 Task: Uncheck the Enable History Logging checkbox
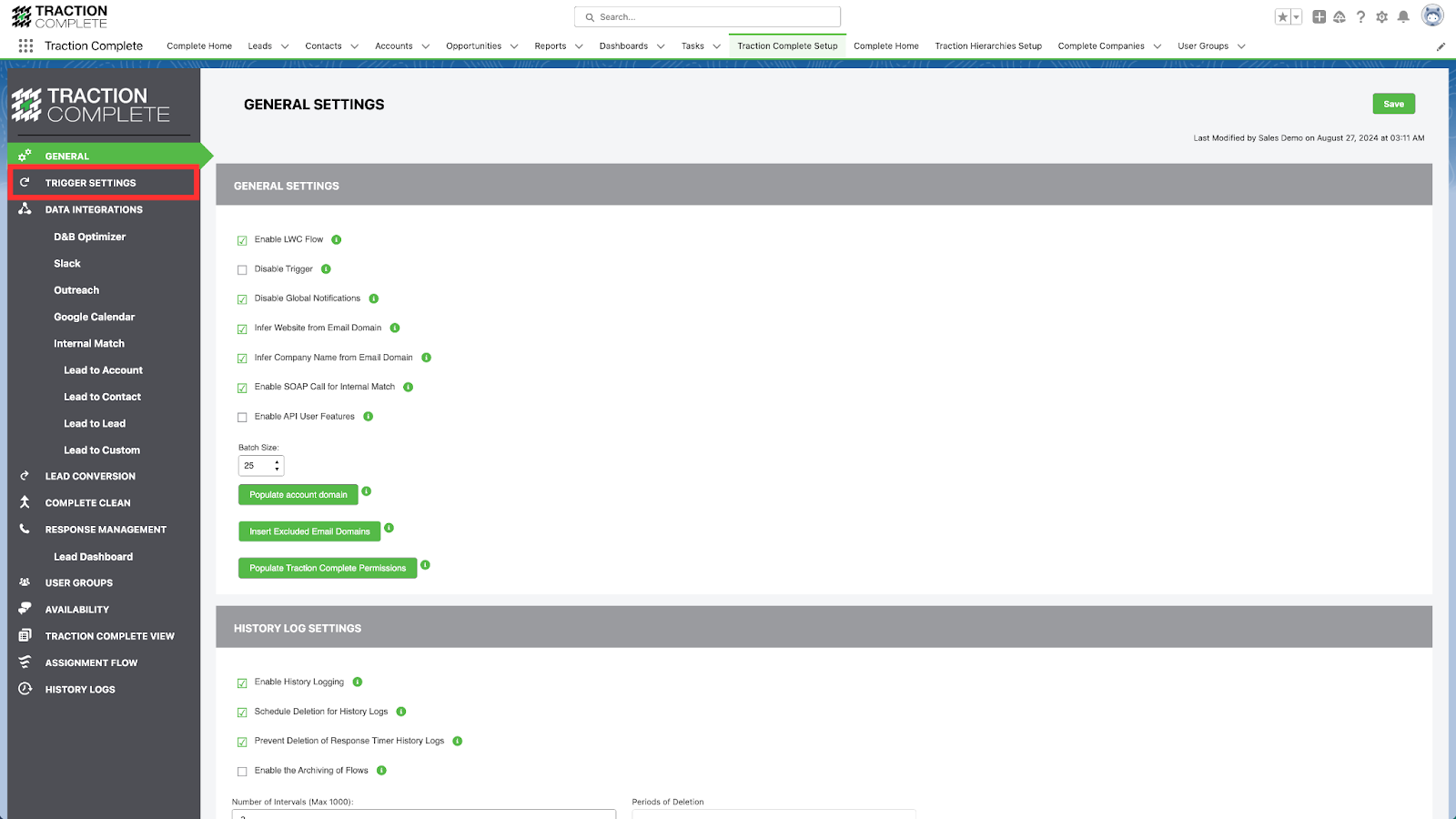pyautogui.click(x=242, y=682)
